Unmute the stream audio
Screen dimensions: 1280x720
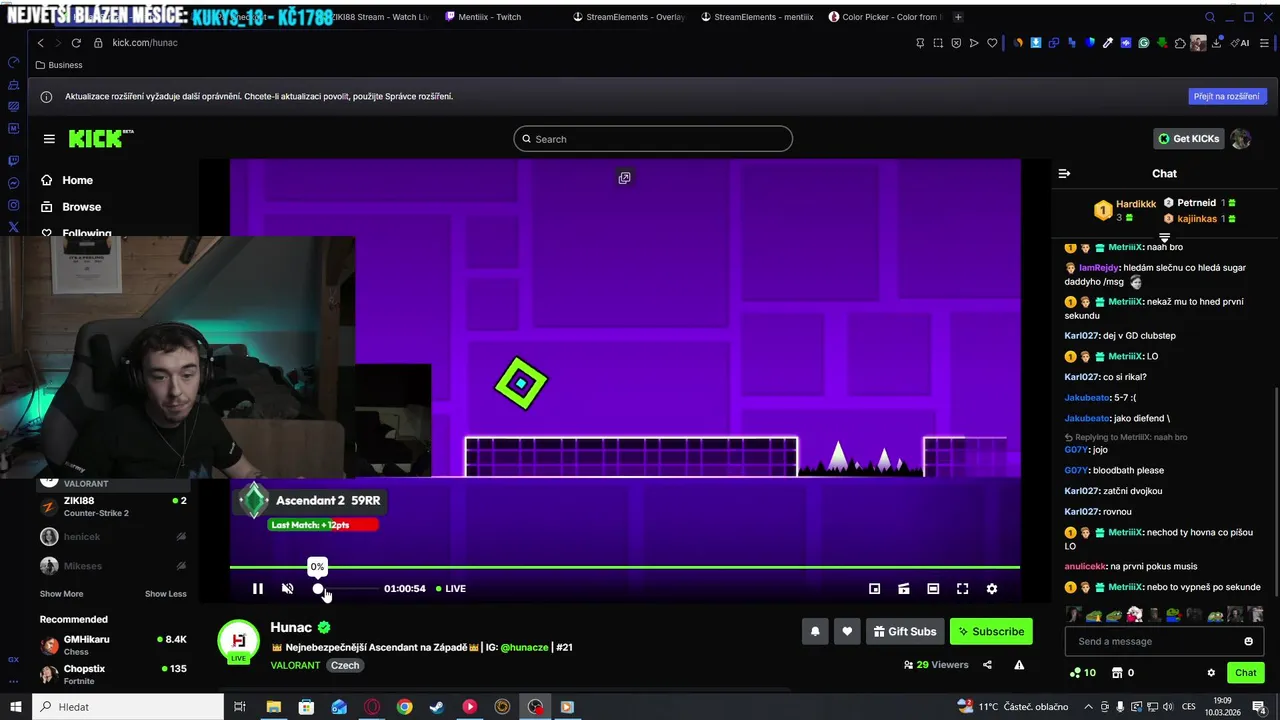tap(287, 589)
